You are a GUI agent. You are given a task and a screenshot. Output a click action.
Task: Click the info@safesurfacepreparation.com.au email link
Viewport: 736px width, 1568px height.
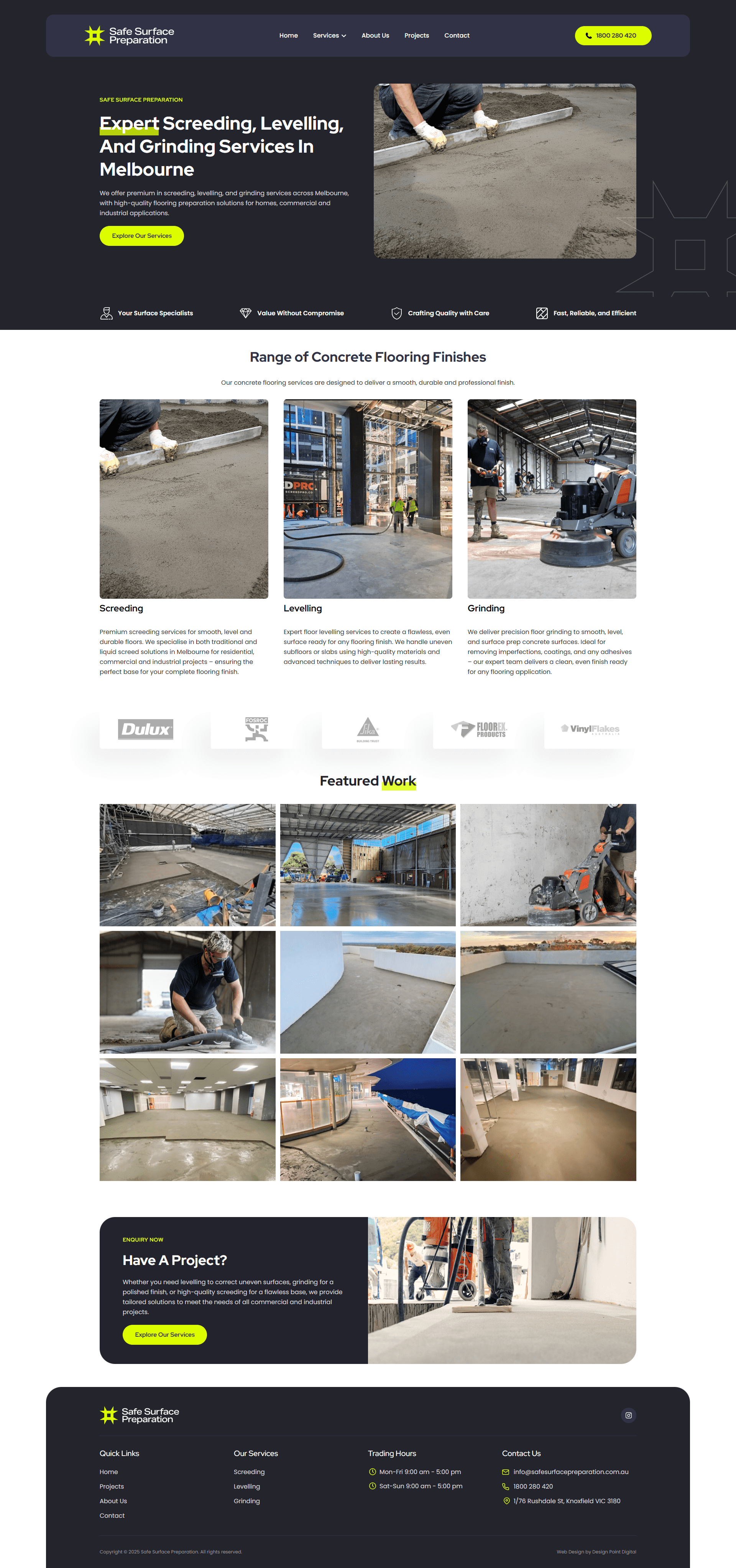click(x=571, y=1472)
